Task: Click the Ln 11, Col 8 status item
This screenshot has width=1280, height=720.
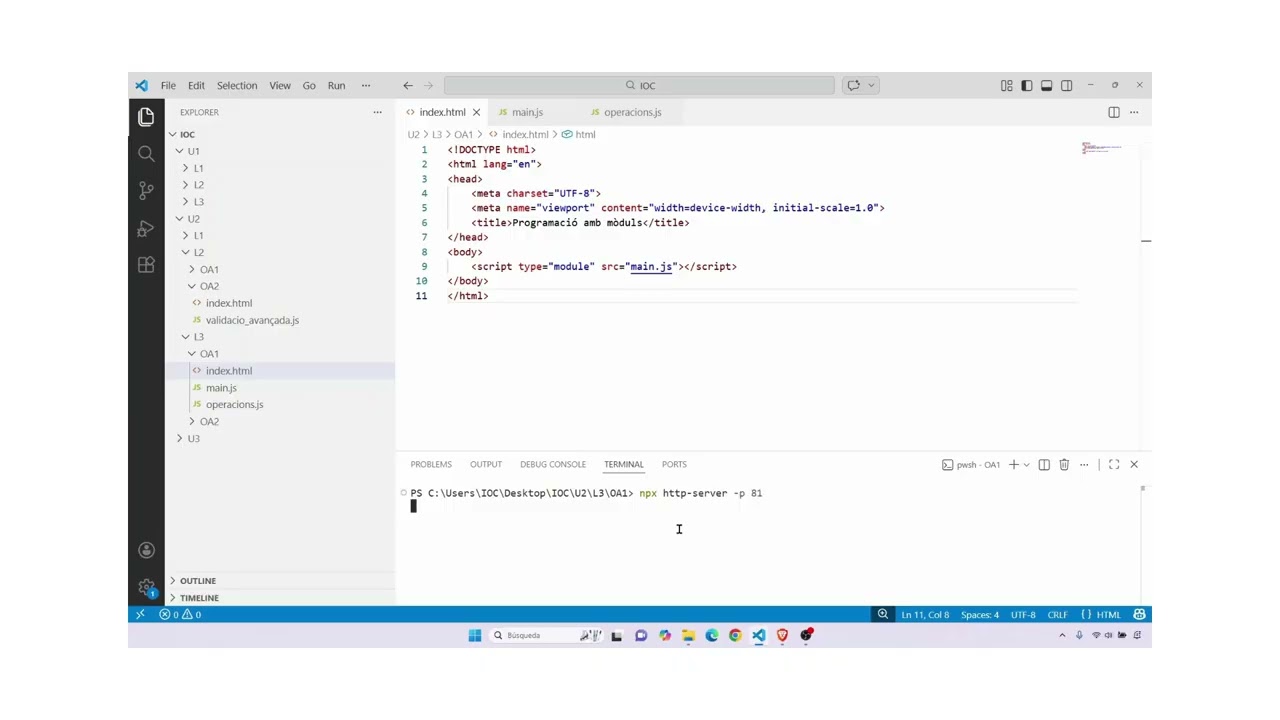Action: [925, 614]
